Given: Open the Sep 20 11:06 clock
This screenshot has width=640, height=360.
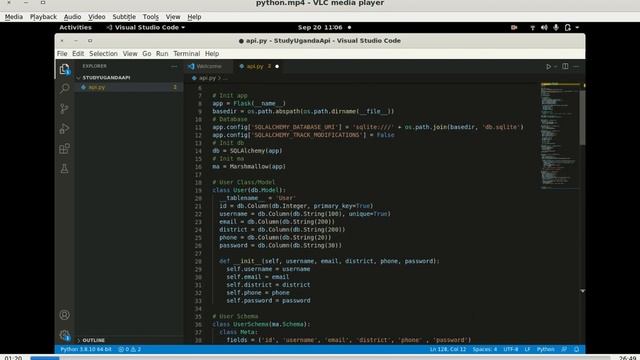Looking at the screenshot, I should point(320,27).
